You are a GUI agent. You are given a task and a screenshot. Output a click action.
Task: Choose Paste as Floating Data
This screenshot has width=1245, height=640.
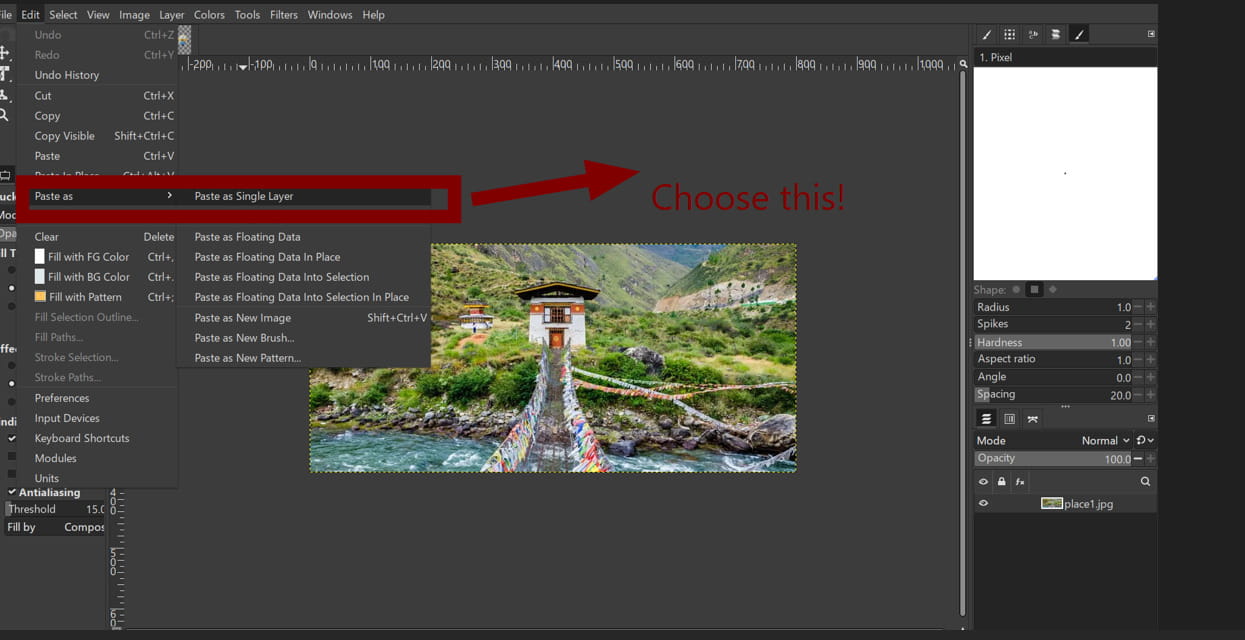click(x=304, y=237)
